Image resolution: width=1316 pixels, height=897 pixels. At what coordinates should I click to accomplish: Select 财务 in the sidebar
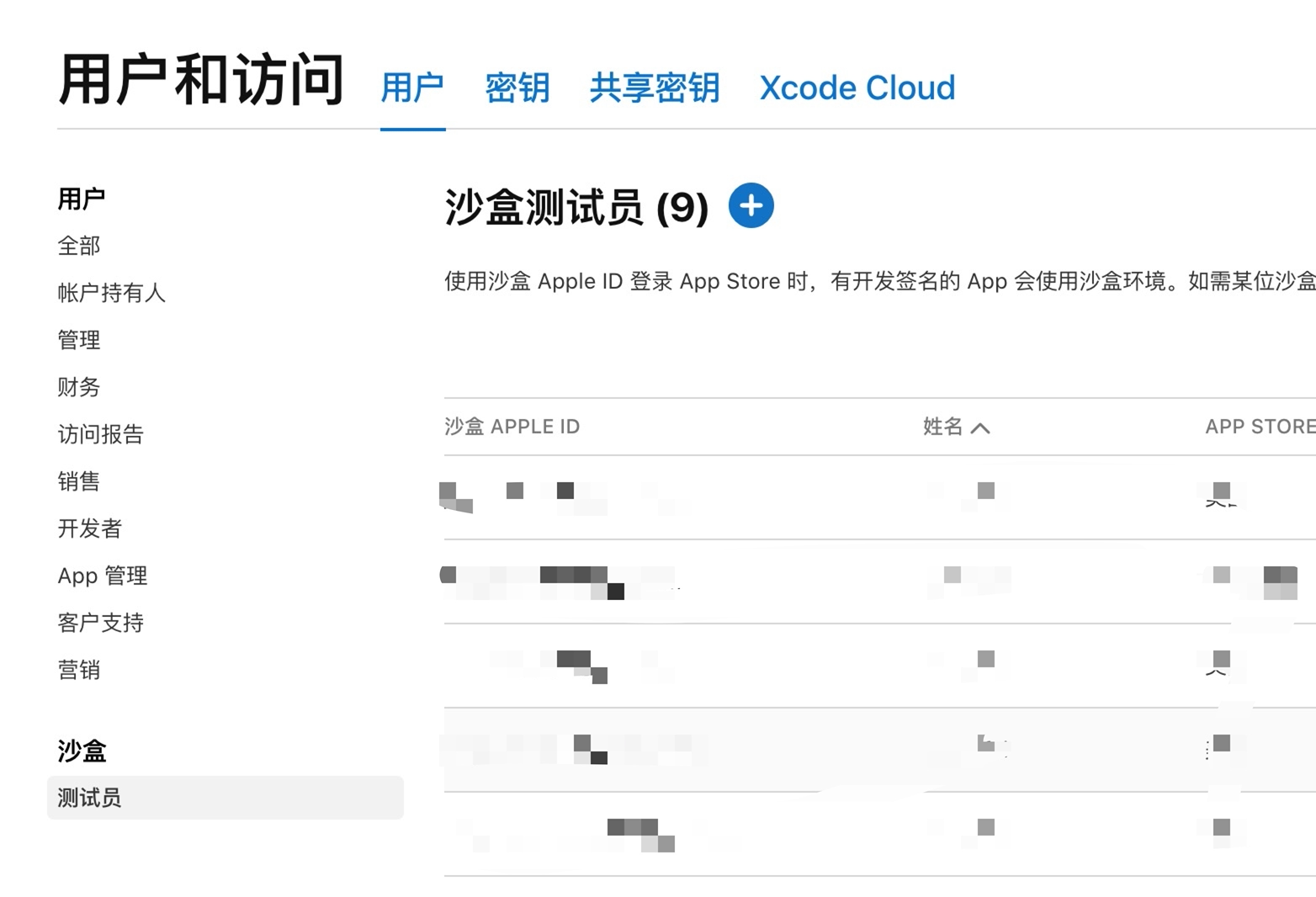coord(79,387)
